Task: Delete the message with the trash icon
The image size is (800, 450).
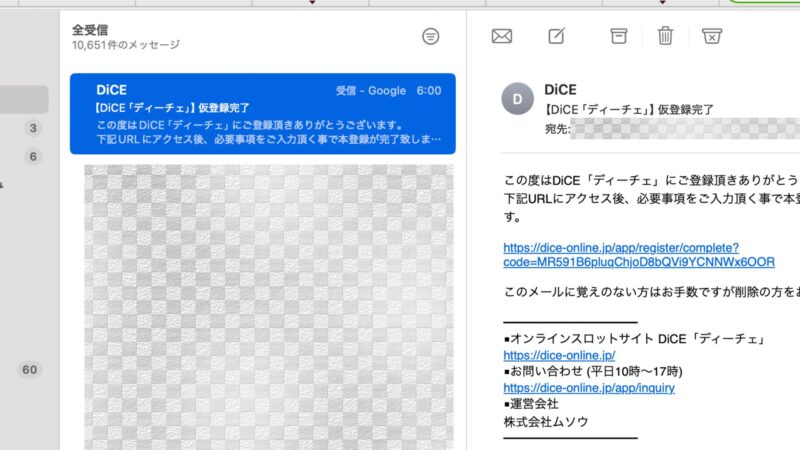Action: [x=665, y=36]
